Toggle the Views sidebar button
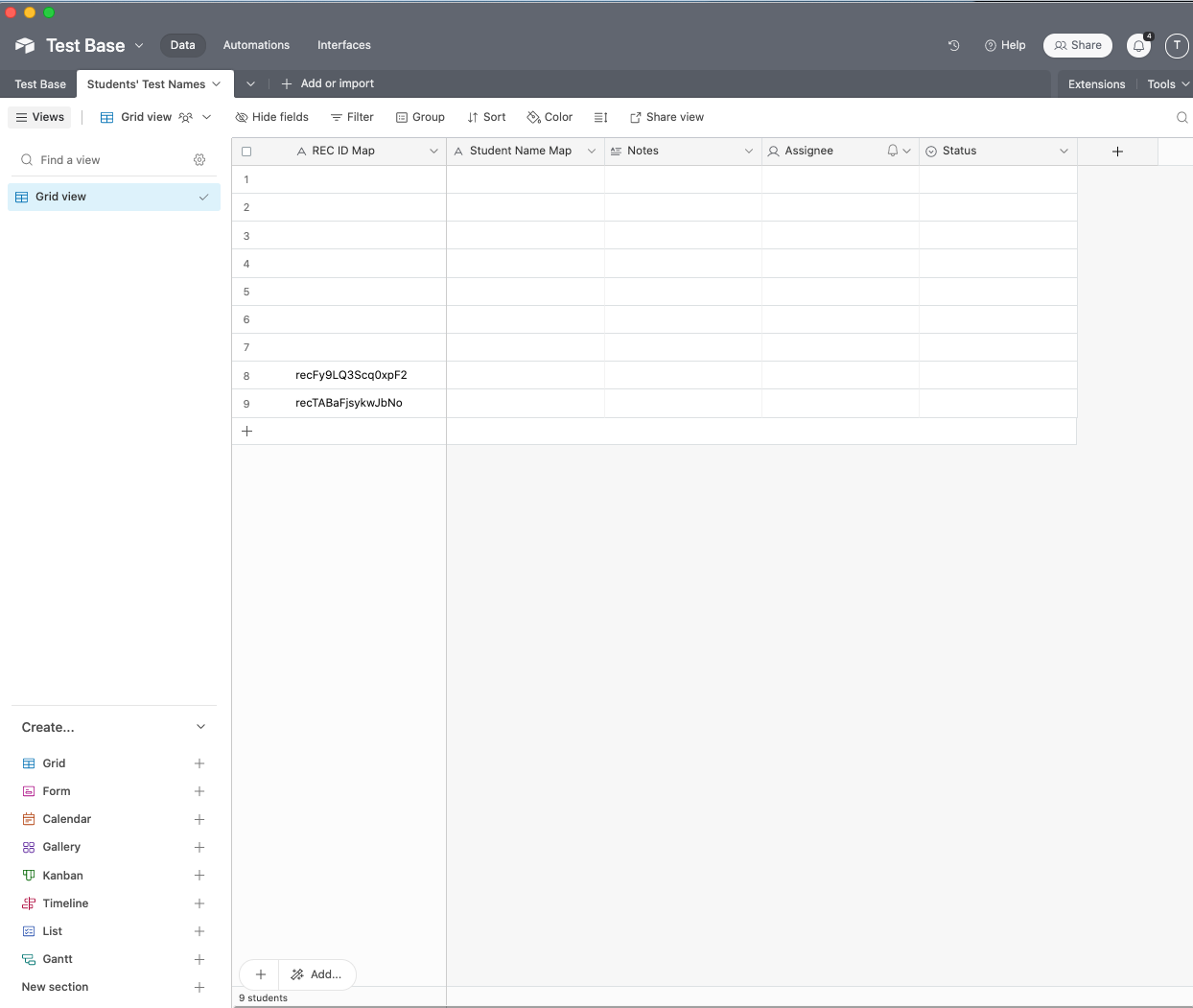Image resolution: width=1193 pixels, height=1008 pixels. (x=40, y=117)
